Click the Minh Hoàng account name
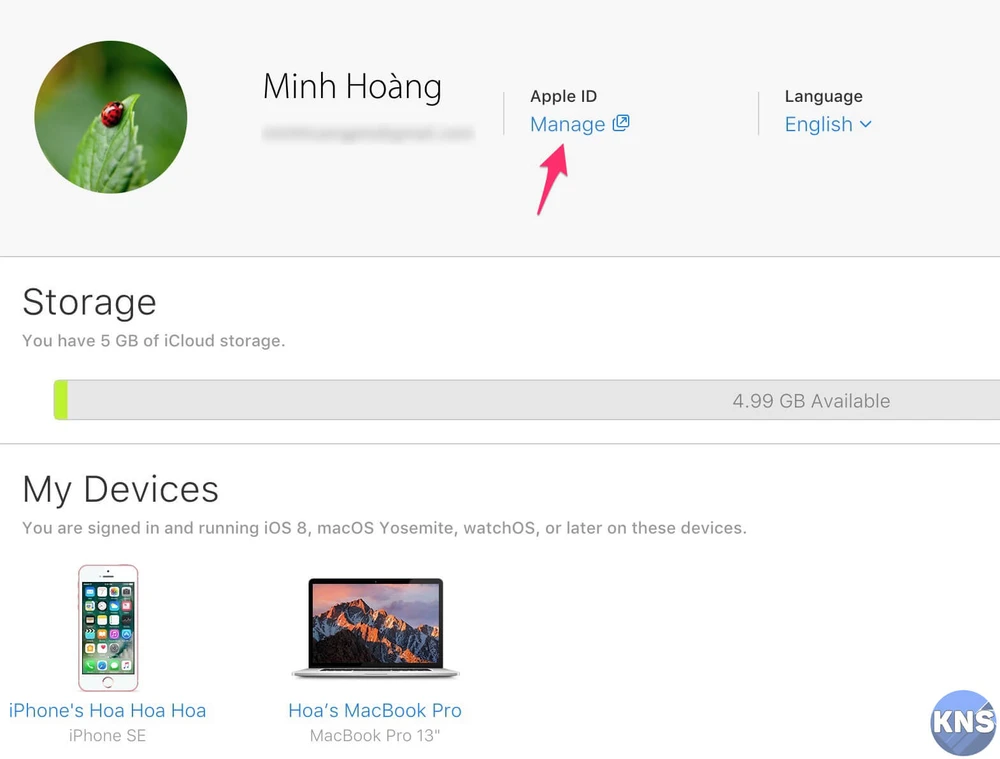The height and width of the screenshot is (759, 1000). tap(352, 87)
